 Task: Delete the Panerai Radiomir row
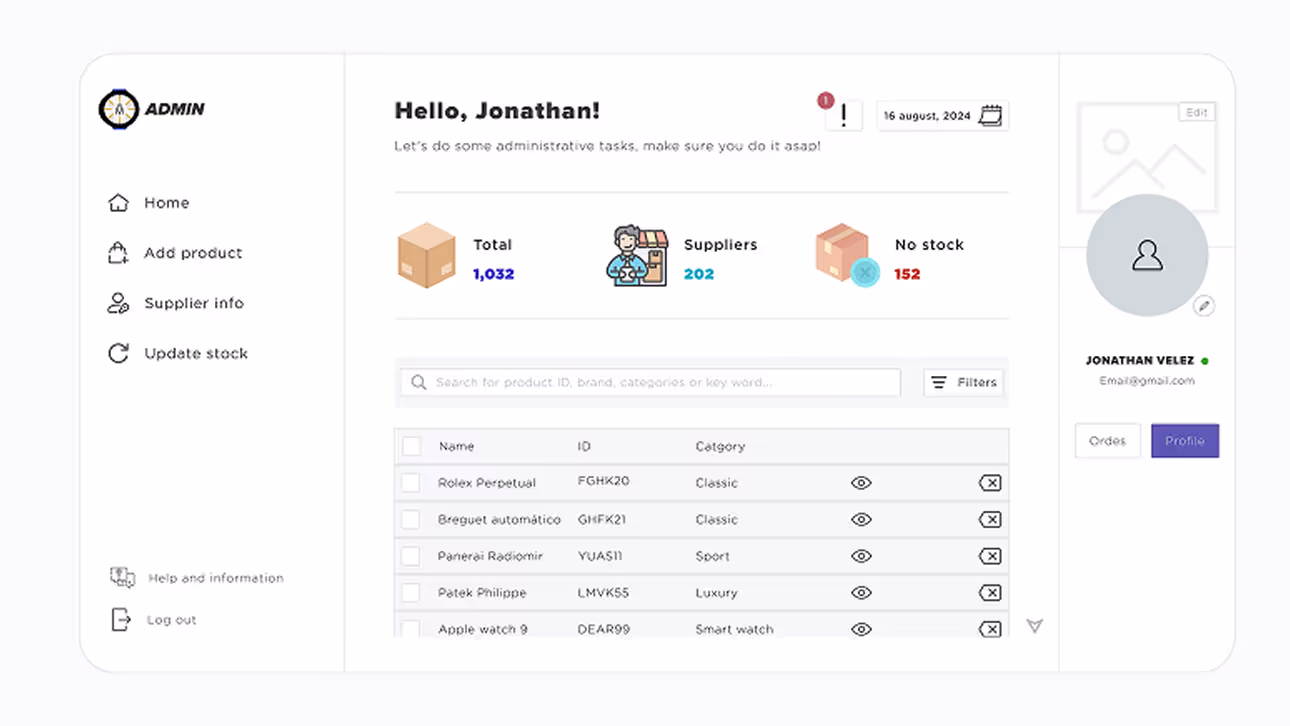coord(990,556)
